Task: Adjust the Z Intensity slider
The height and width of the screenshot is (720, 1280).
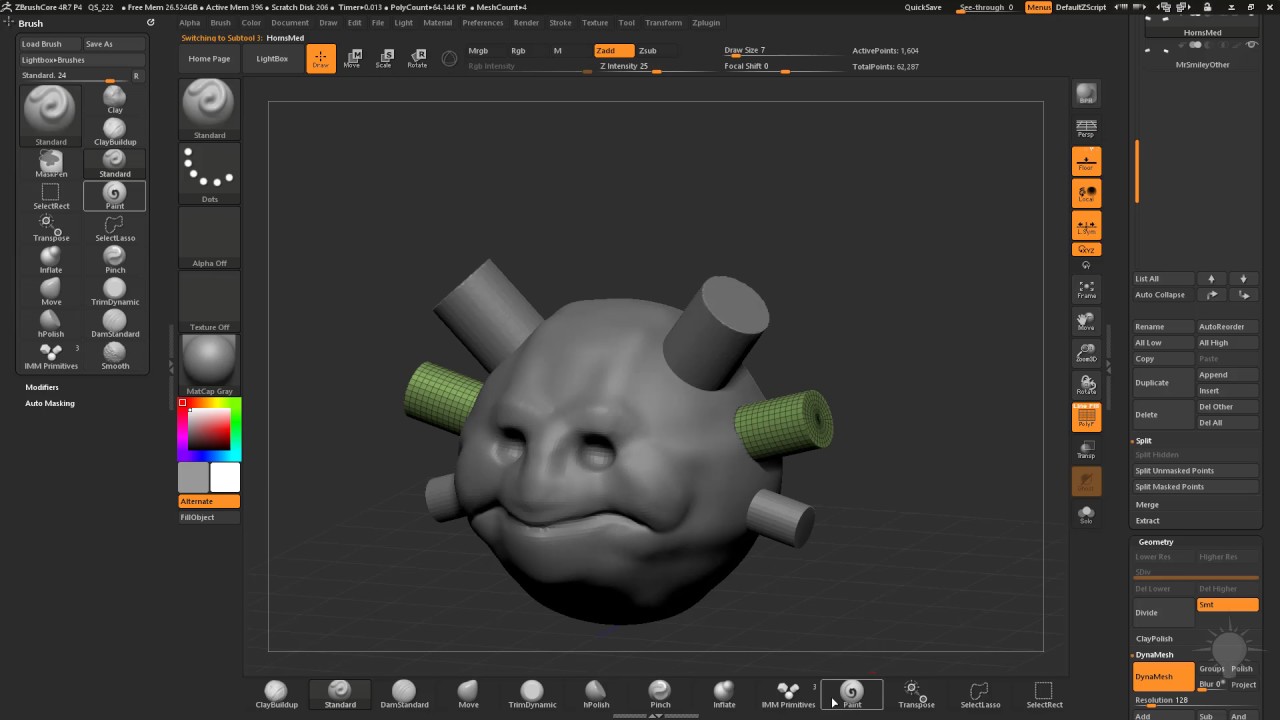Action: (656, 67)
